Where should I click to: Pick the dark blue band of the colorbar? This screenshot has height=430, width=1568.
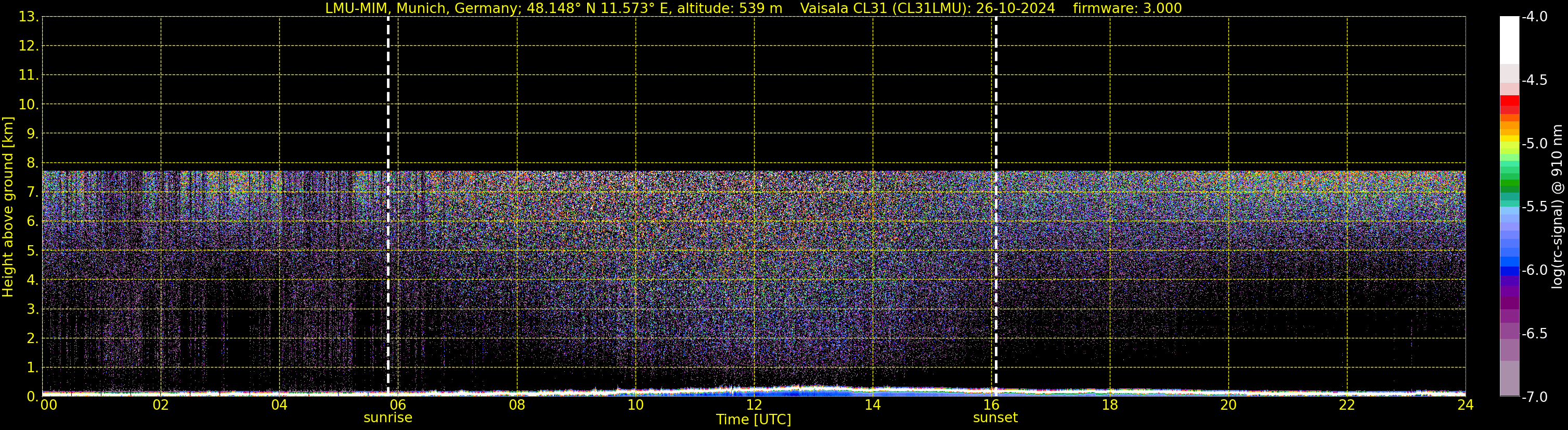click(1509, 271)
